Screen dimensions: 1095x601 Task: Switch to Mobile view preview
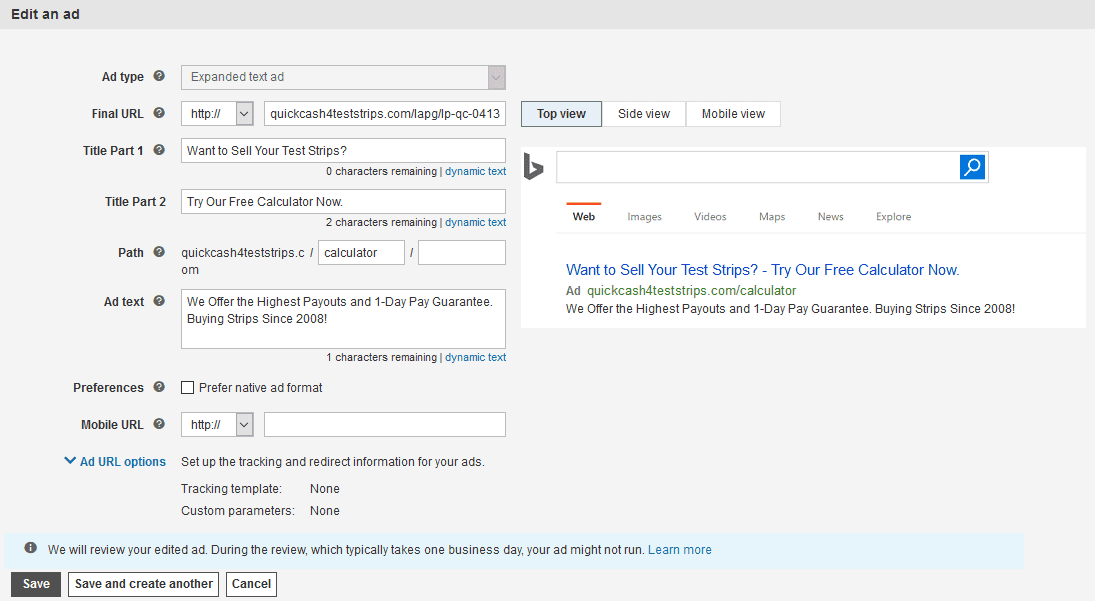(733, 114)
